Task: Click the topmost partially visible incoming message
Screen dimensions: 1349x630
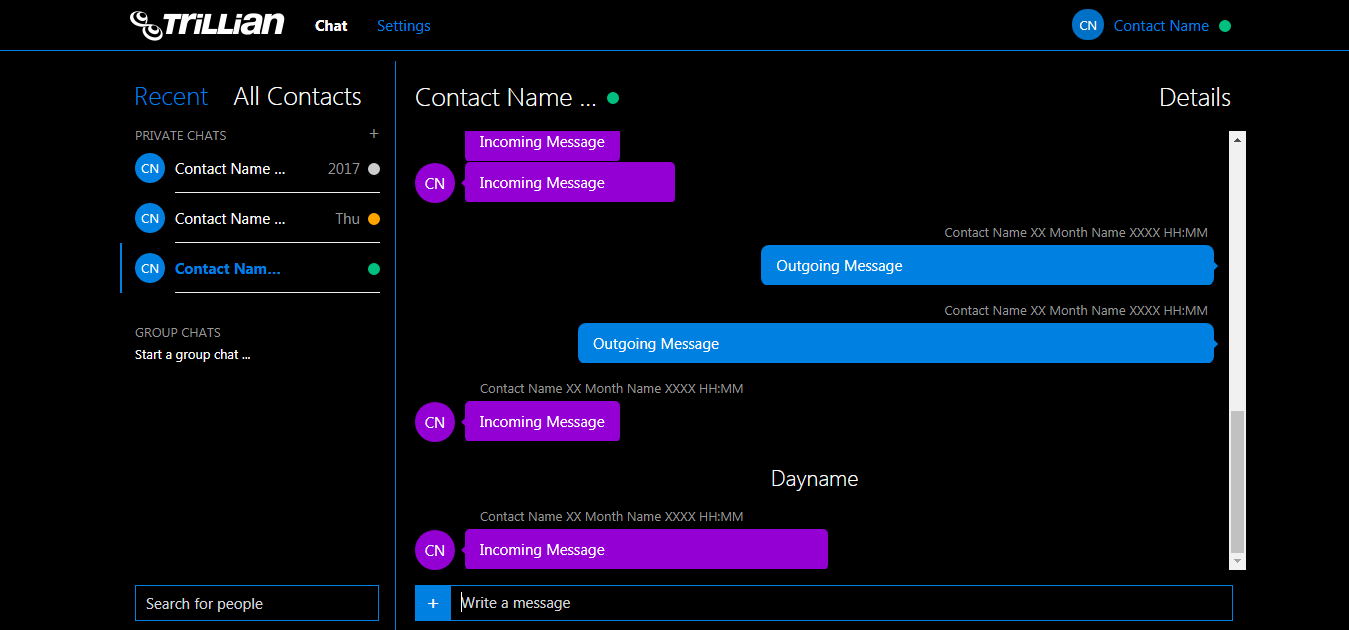Action: pos(542,146)
